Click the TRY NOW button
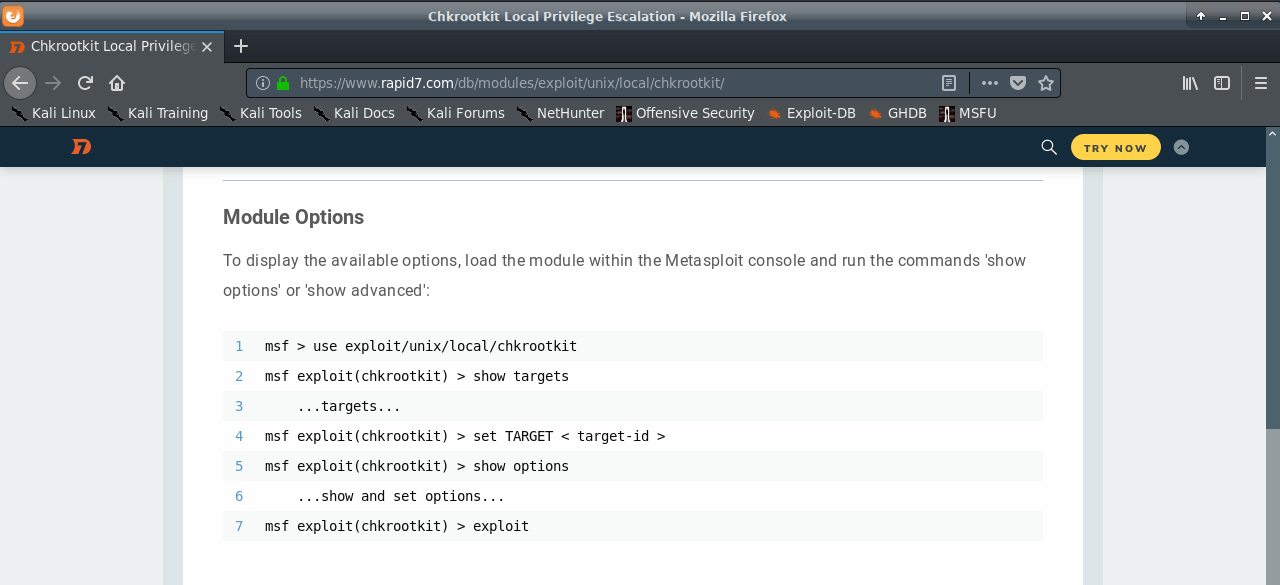This screenshot has width=1280, height=585. (1116, 147)
